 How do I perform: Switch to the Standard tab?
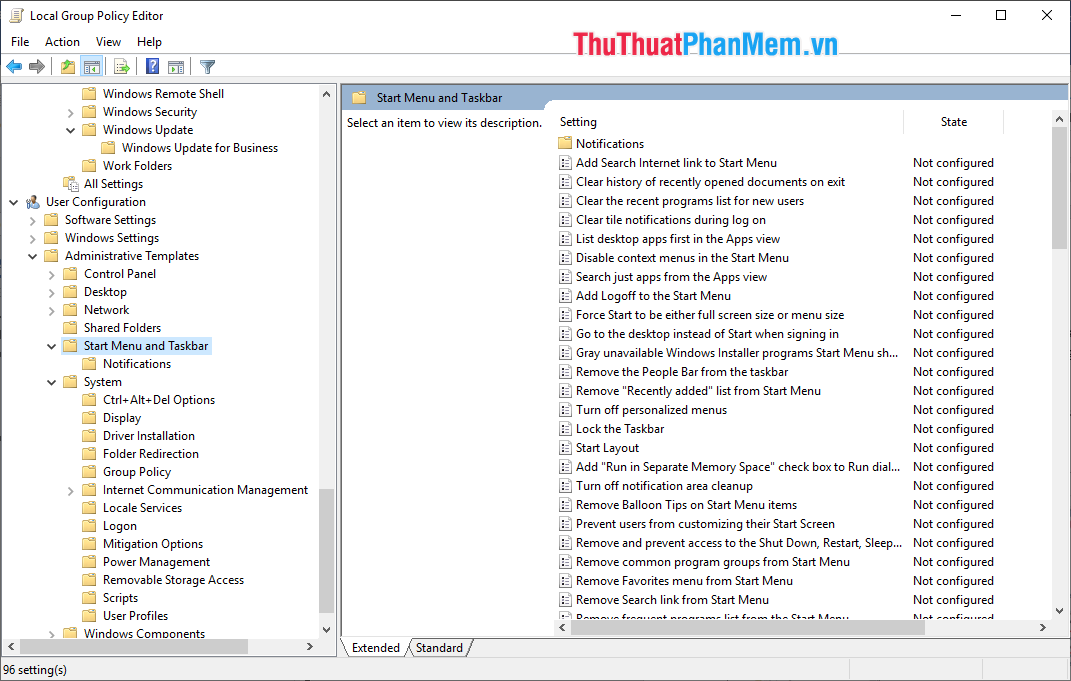coord(439,647)
